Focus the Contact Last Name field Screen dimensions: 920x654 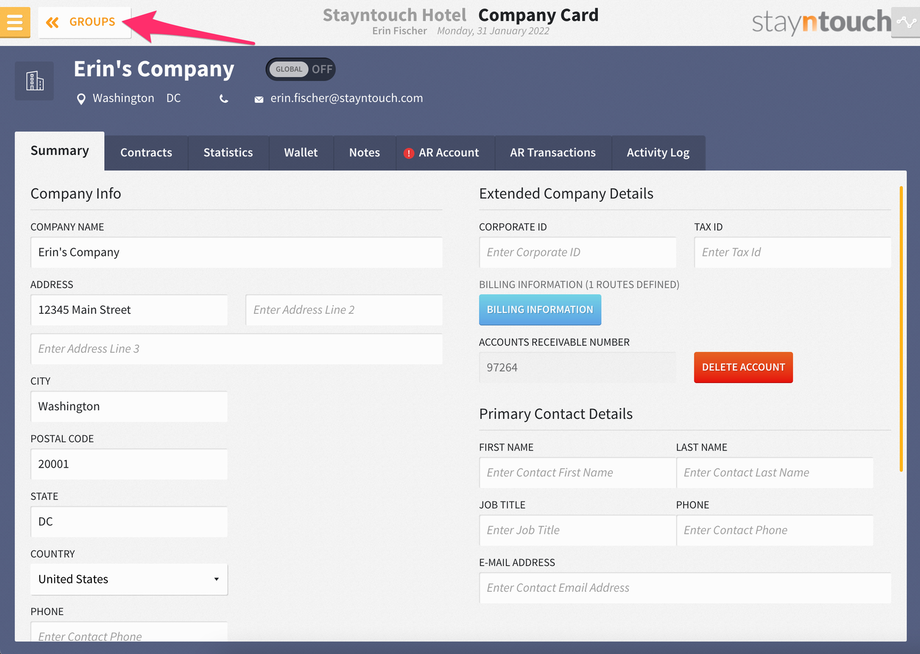click(x=774, y=473)
